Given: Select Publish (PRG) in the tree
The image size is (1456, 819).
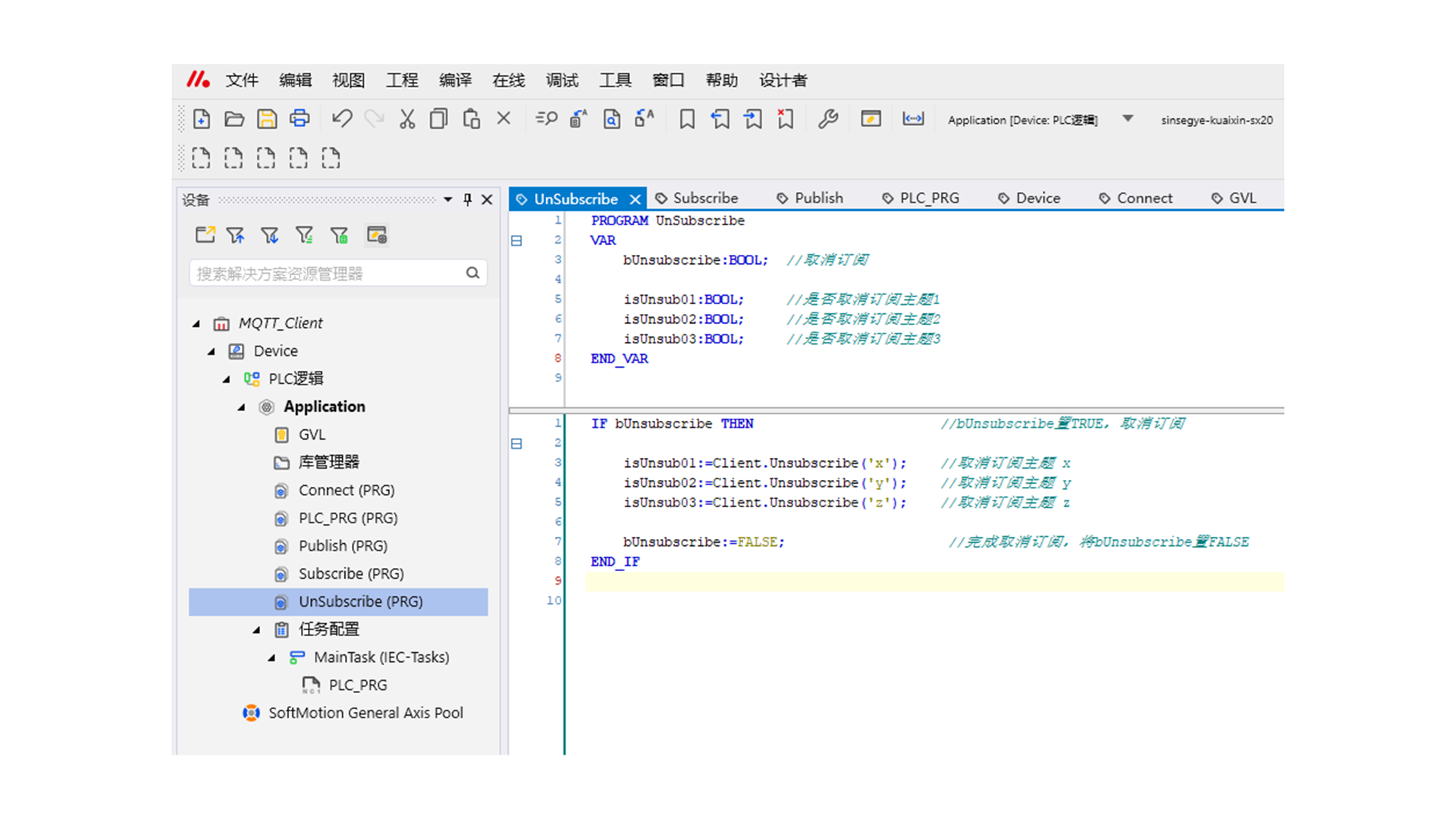Looking at the screenshot, I should click(343, 546).
